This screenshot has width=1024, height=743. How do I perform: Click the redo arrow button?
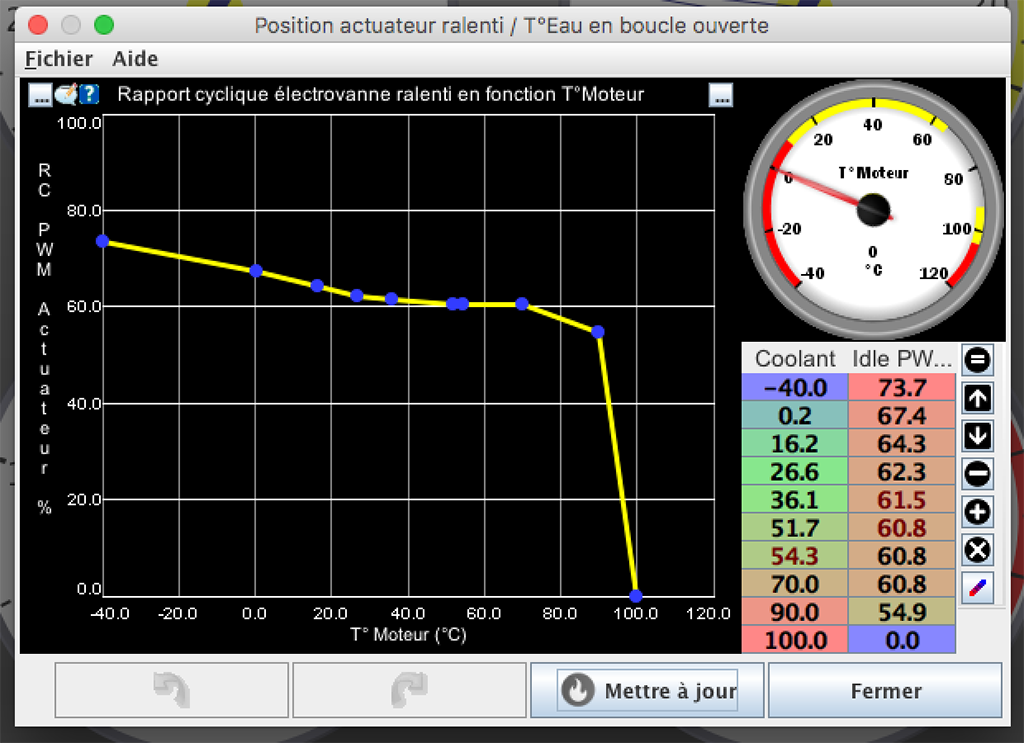(x=408, y=691)
